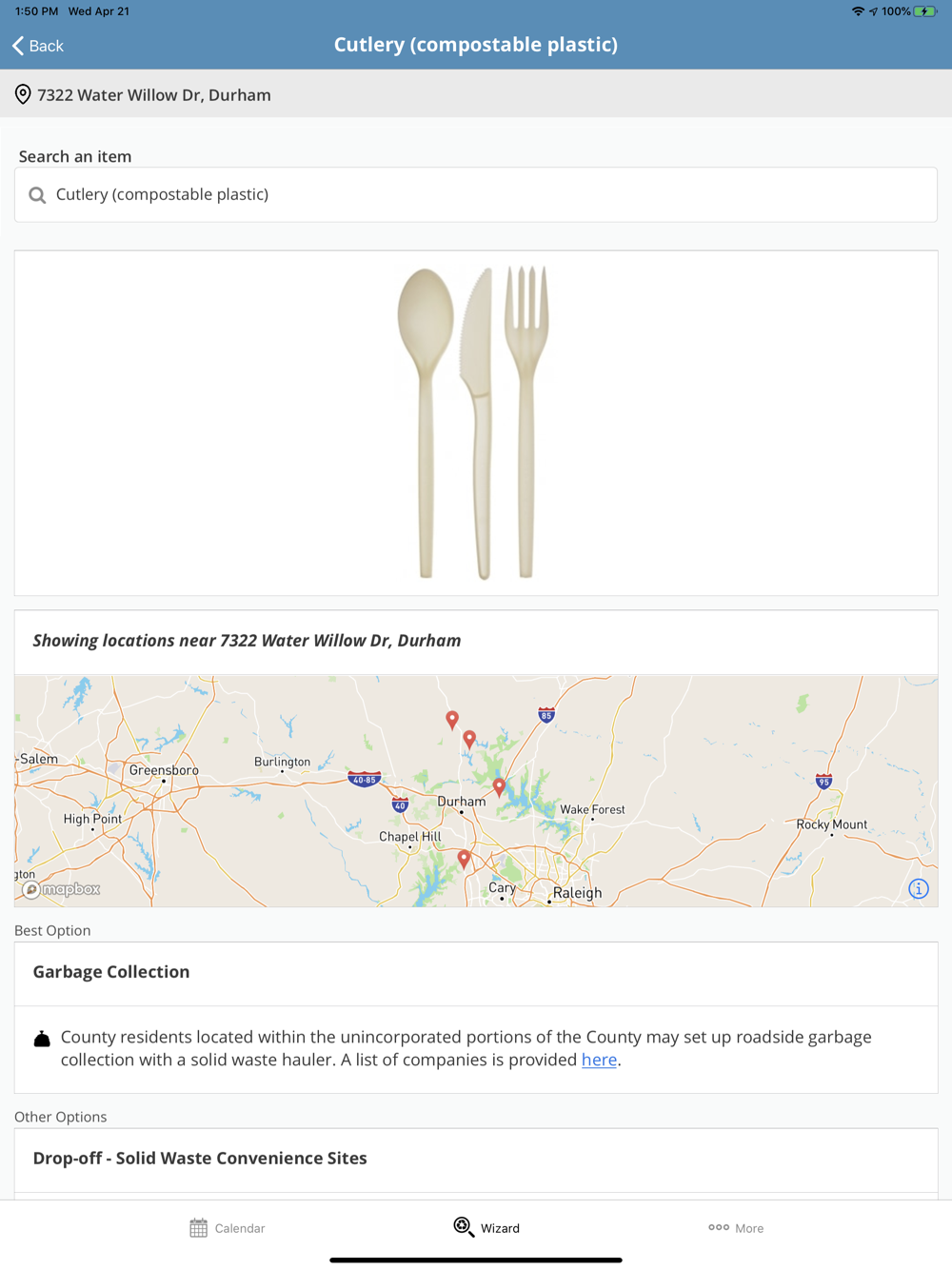Tap the 7322 Water Willow Dr address
Screen dimensions: 952x1270
pyautogui.click(x=154, y=95)
